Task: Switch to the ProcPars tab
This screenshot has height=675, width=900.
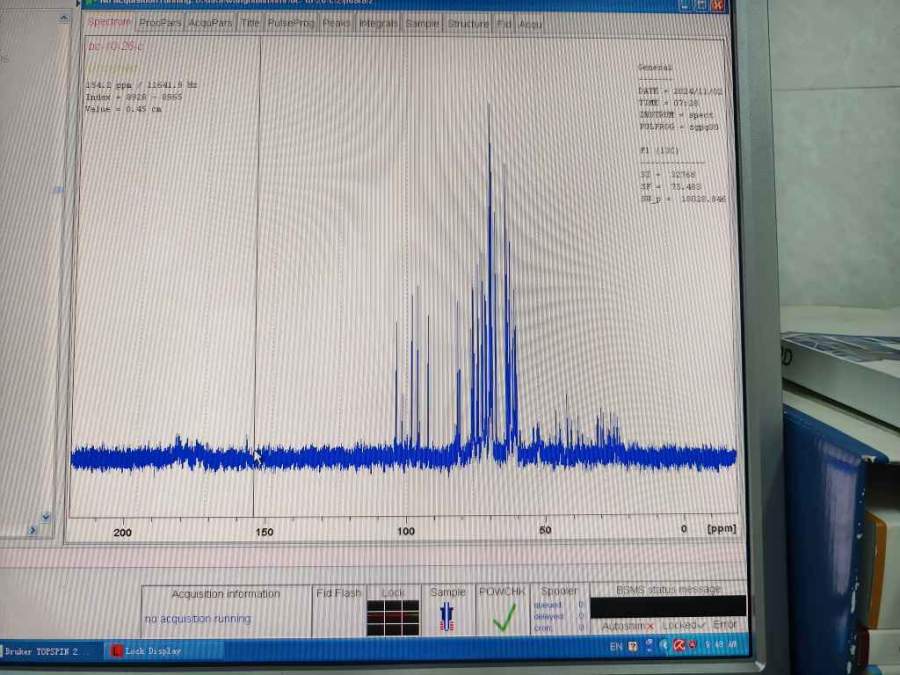Action: [160, 23]
